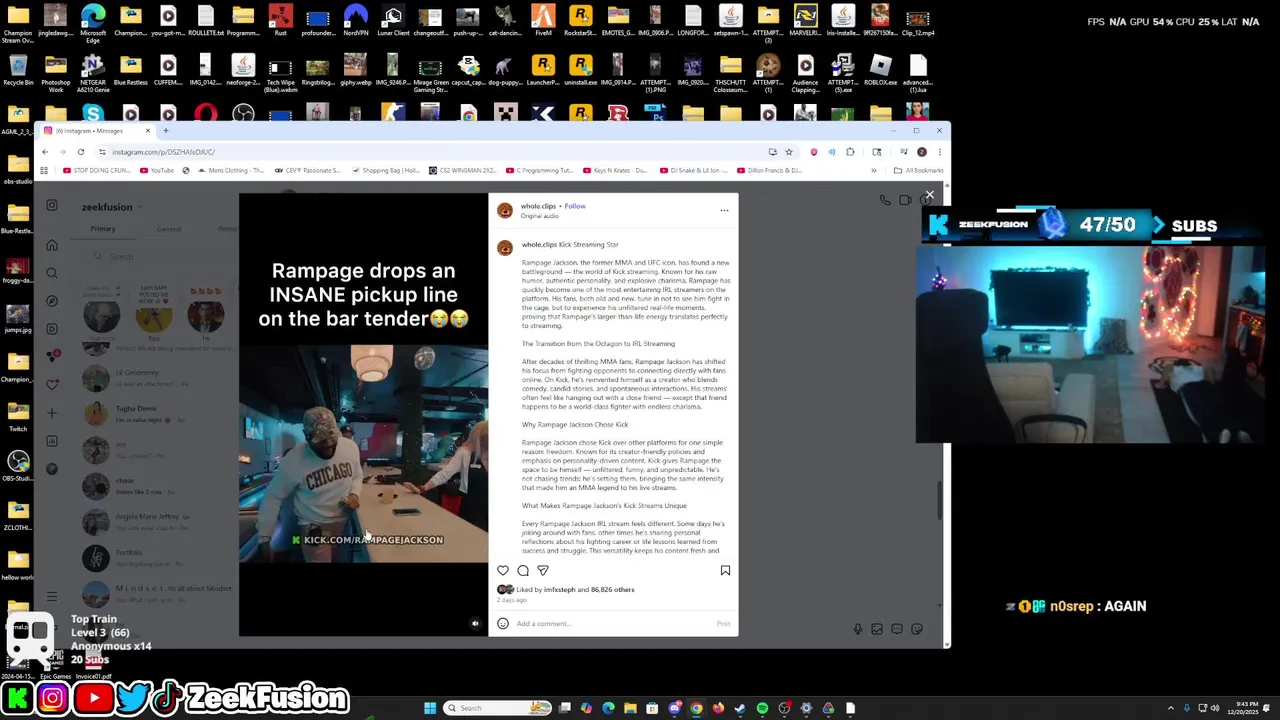This screenshot has height=720, width=1280.
Task: Close the Instagram post overlay with the X
Action: coord(929,196)
